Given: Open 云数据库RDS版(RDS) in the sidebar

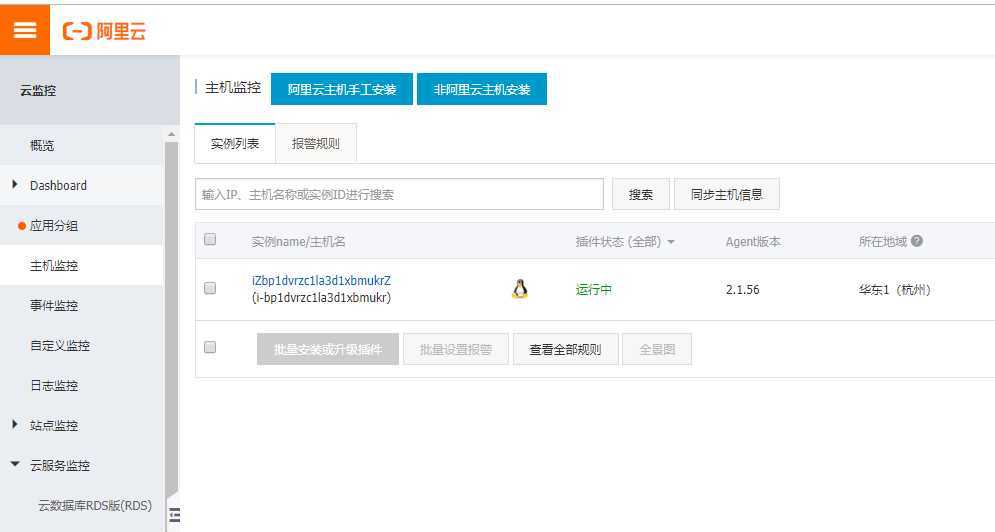Looking at the screenshot, I should [95, 505].
